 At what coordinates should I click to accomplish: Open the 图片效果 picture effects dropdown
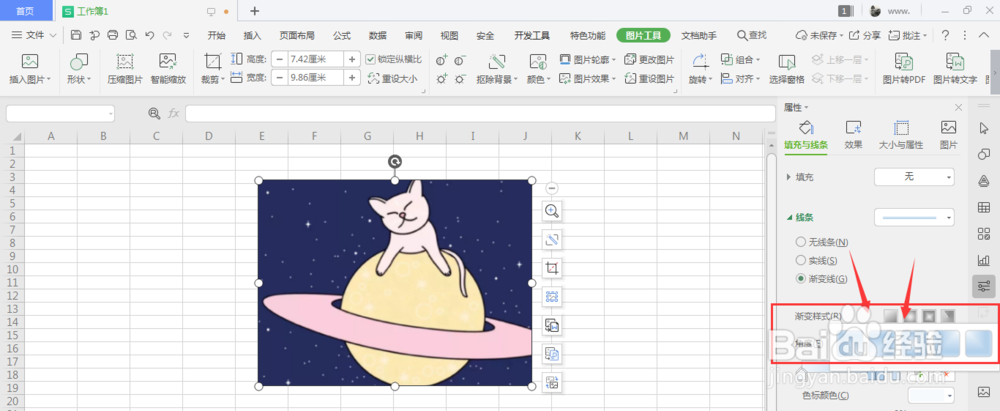(x=588, y=79)
